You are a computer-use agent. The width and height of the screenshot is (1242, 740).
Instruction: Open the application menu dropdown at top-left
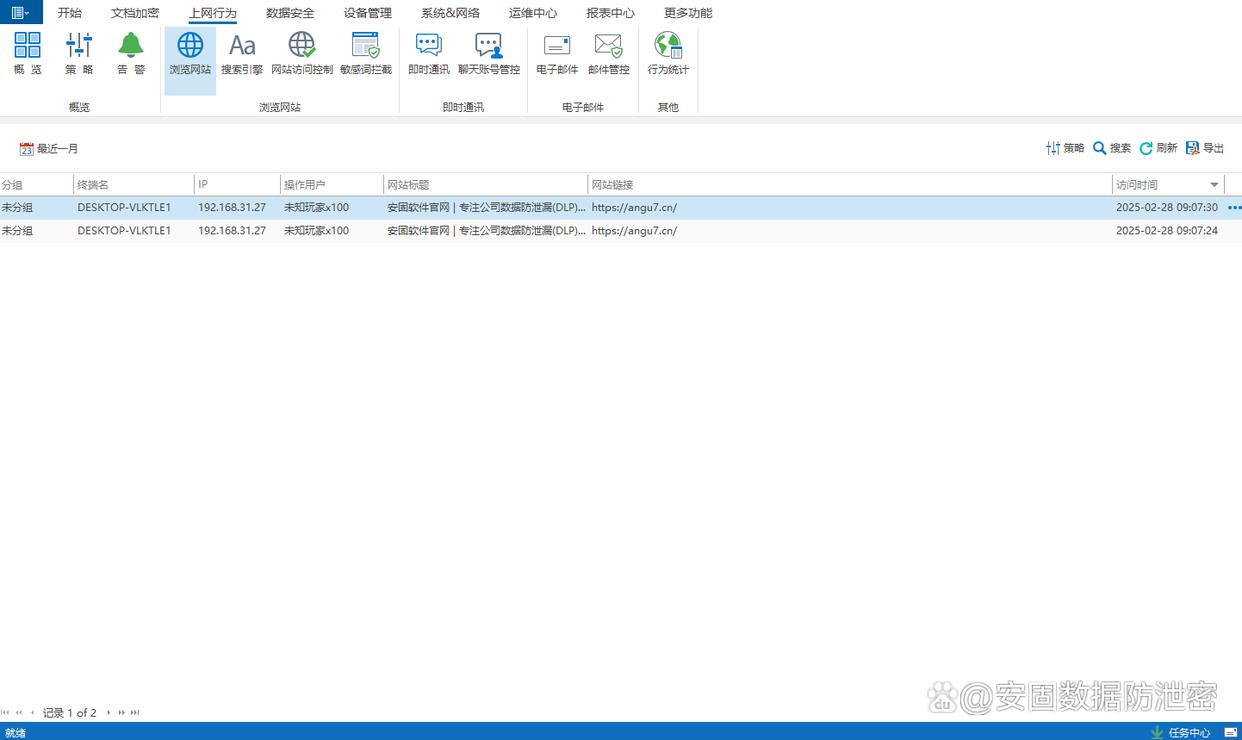coord(21,12)
